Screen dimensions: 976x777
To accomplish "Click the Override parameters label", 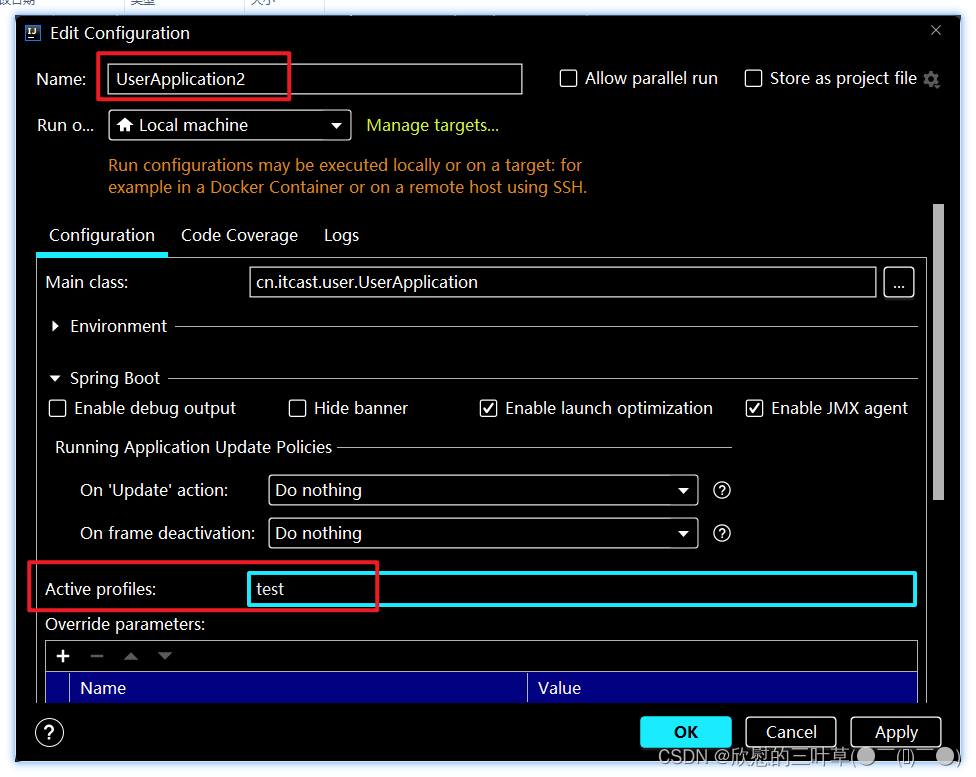I will tap(125, 624).
